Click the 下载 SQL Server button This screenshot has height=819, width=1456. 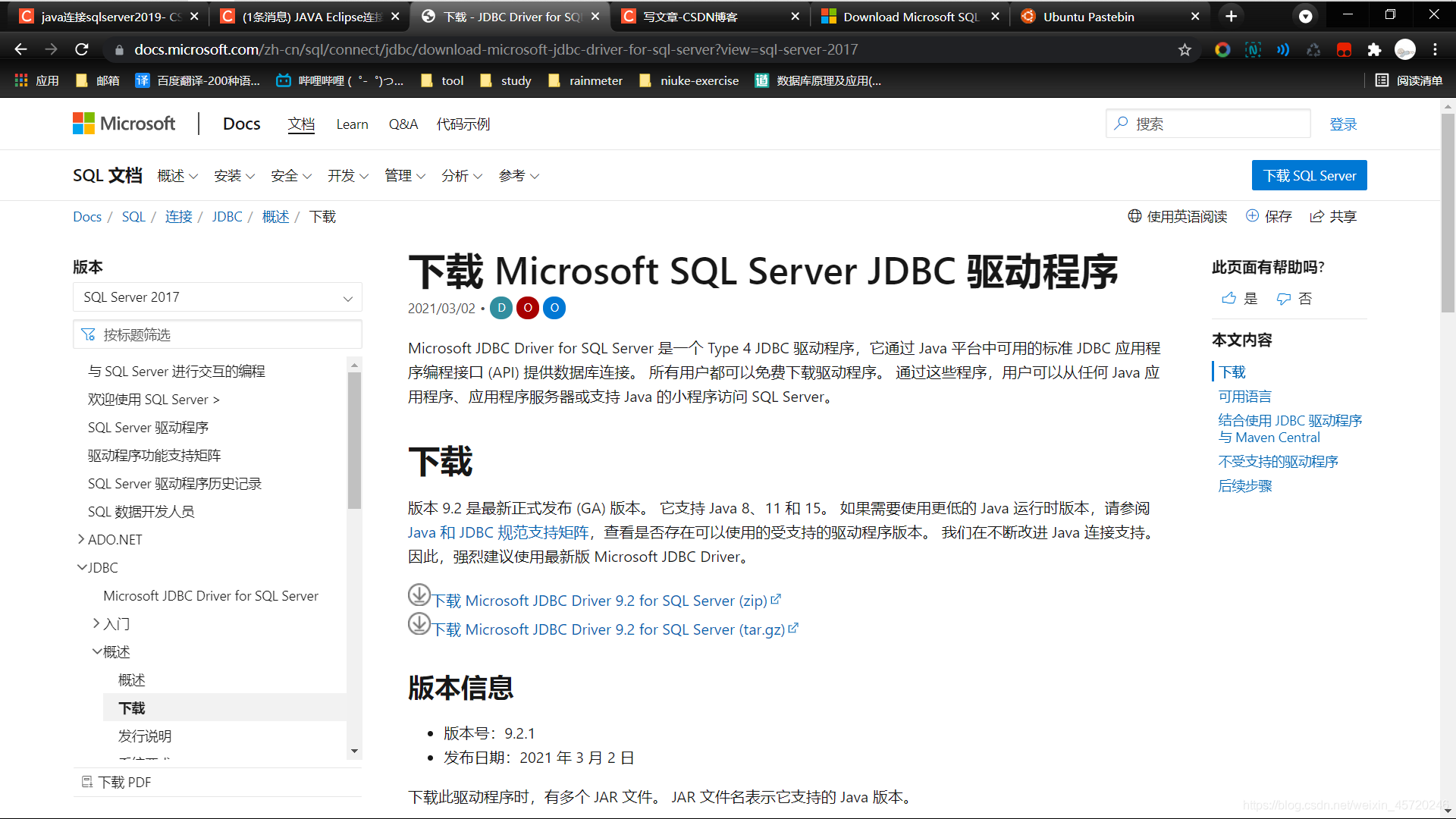pyautogui.click(x=1310, y=175)
